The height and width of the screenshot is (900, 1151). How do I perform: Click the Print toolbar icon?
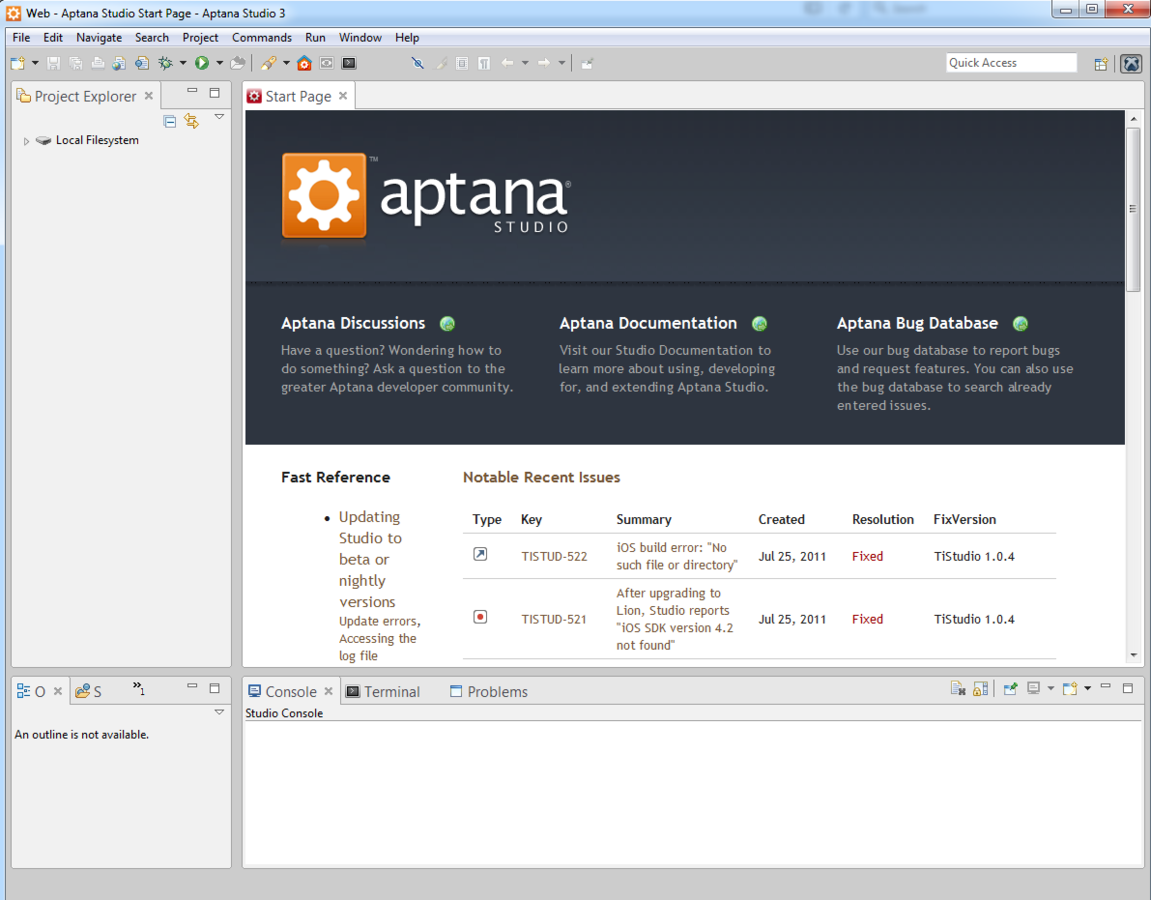(x=97, y=63)
